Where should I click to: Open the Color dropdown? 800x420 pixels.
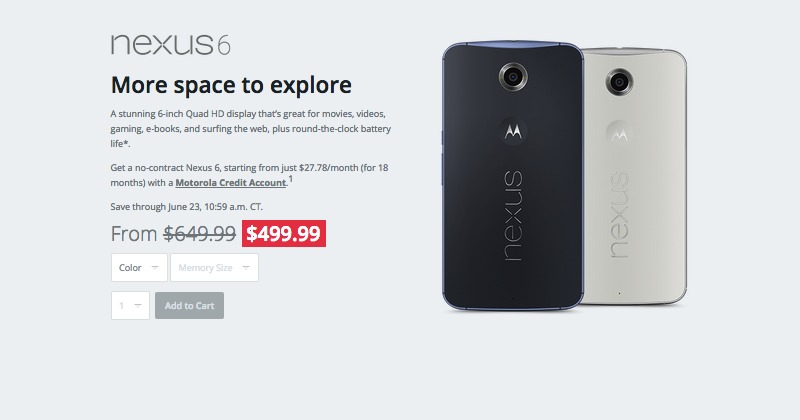point(139,267)
